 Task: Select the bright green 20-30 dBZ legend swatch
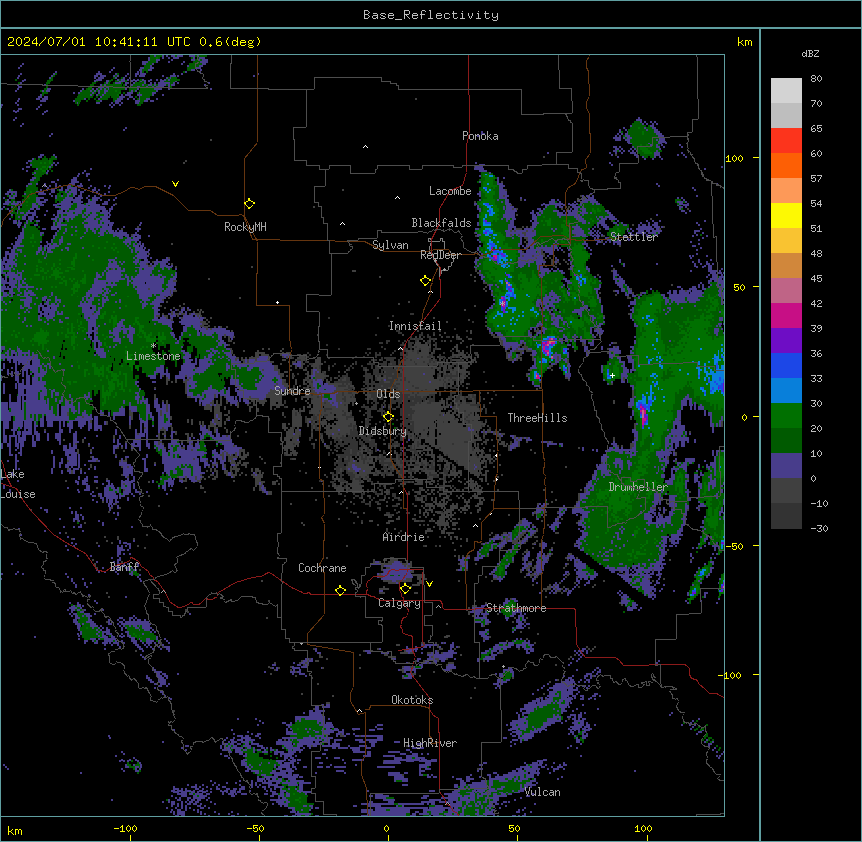[786, 416]
